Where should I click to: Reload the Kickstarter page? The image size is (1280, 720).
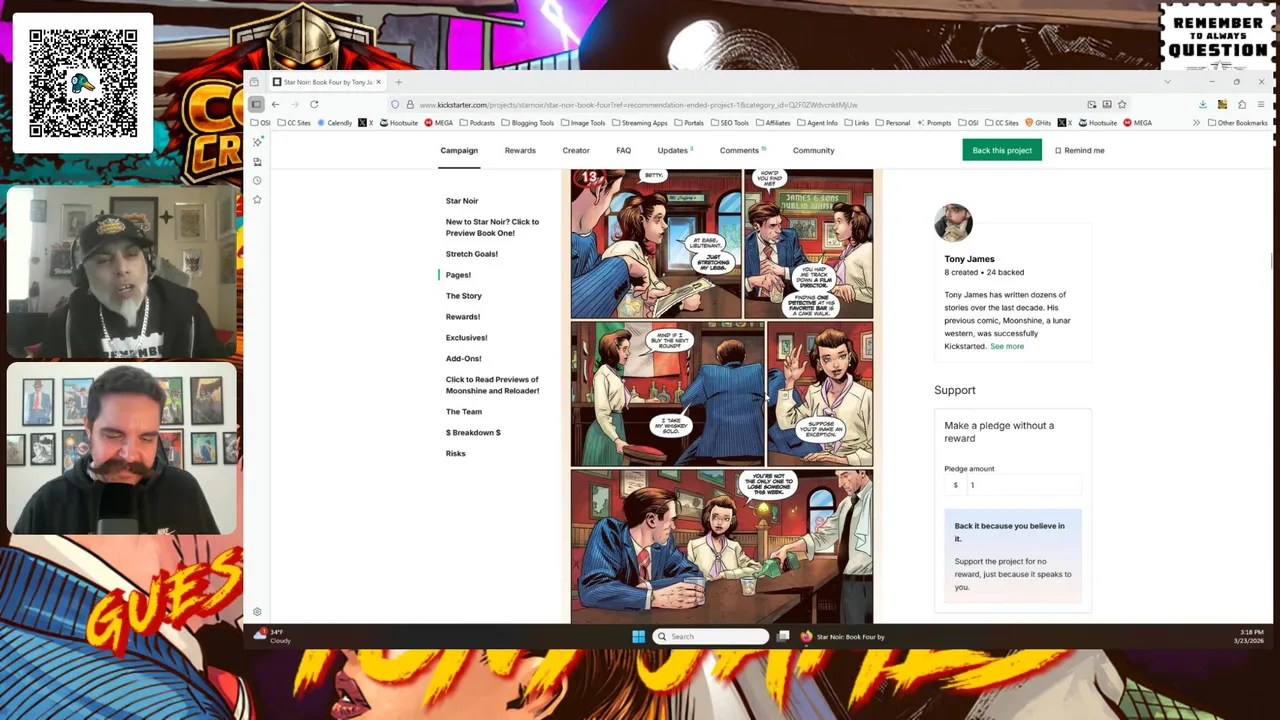(x=314, y=104)
